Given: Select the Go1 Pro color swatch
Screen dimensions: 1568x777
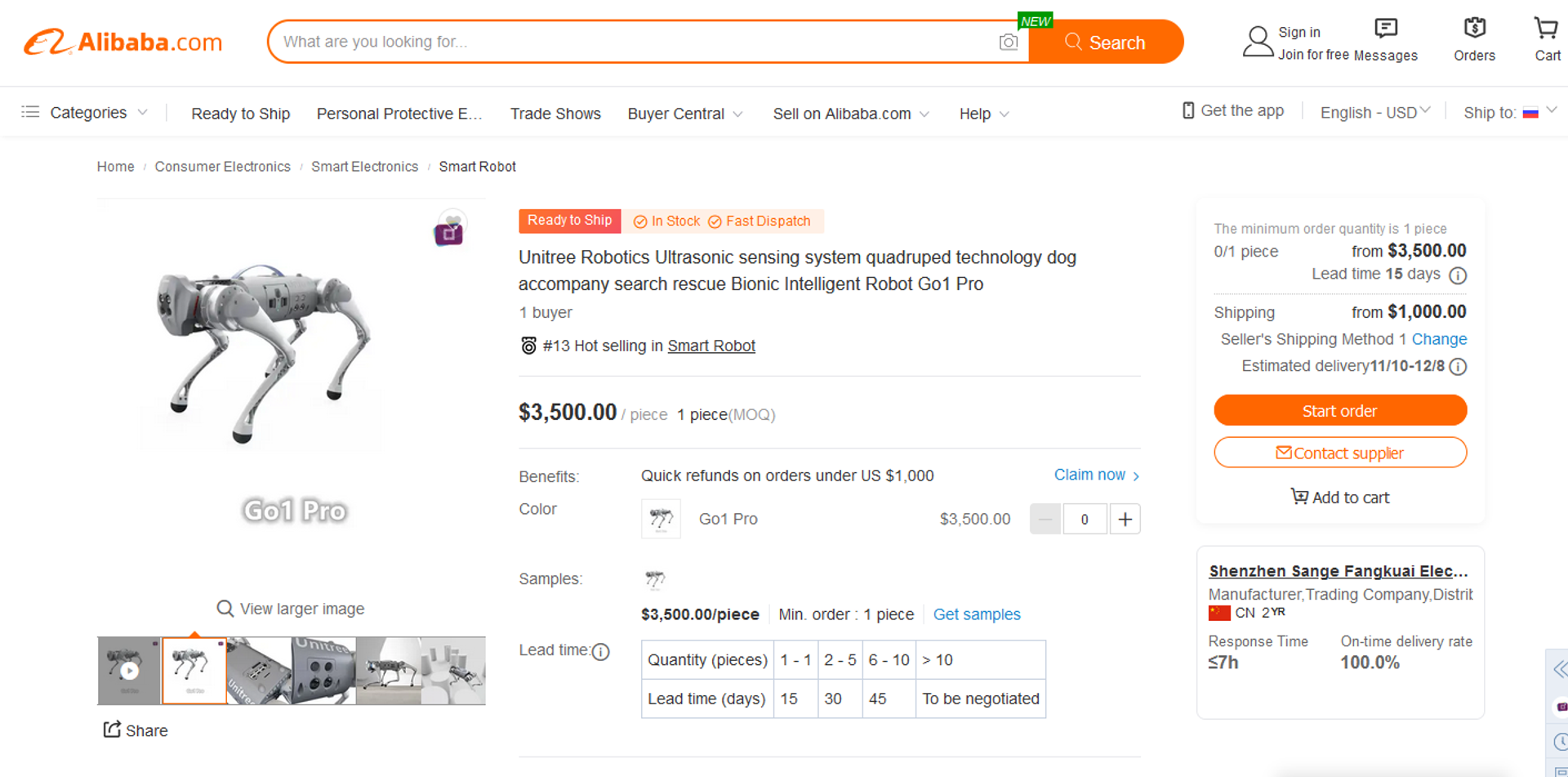Looking at the screenshot, I should coord(661,519).
